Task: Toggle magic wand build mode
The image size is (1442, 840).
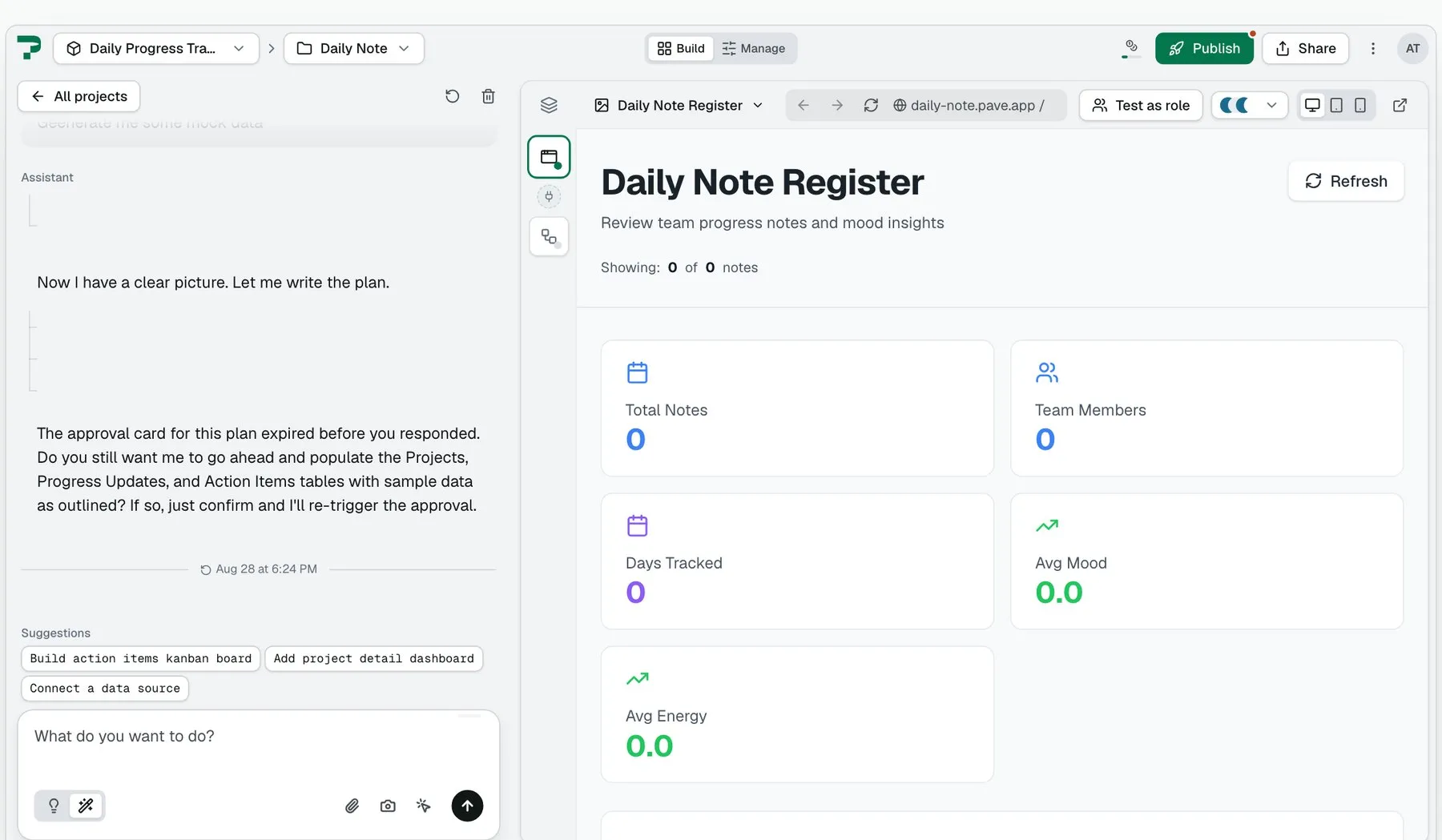Action: 86,806
